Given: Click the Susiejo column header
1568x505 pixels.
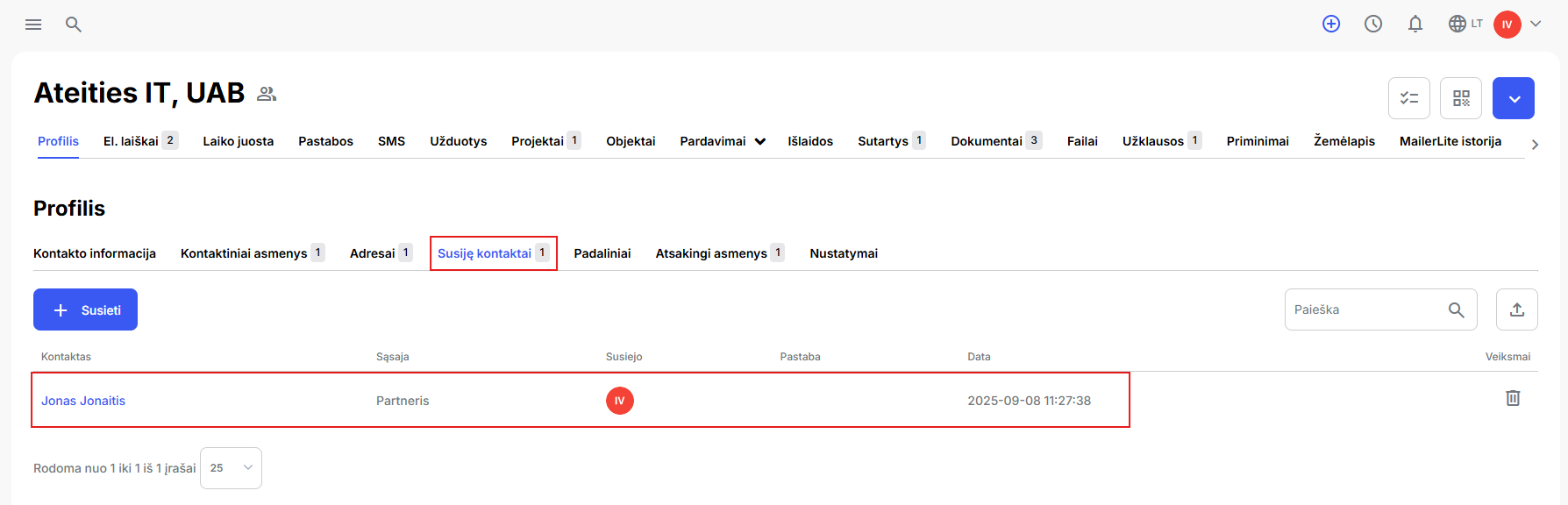Looking at the screenshot, I should pyautogui.click(x=624, y=357).
